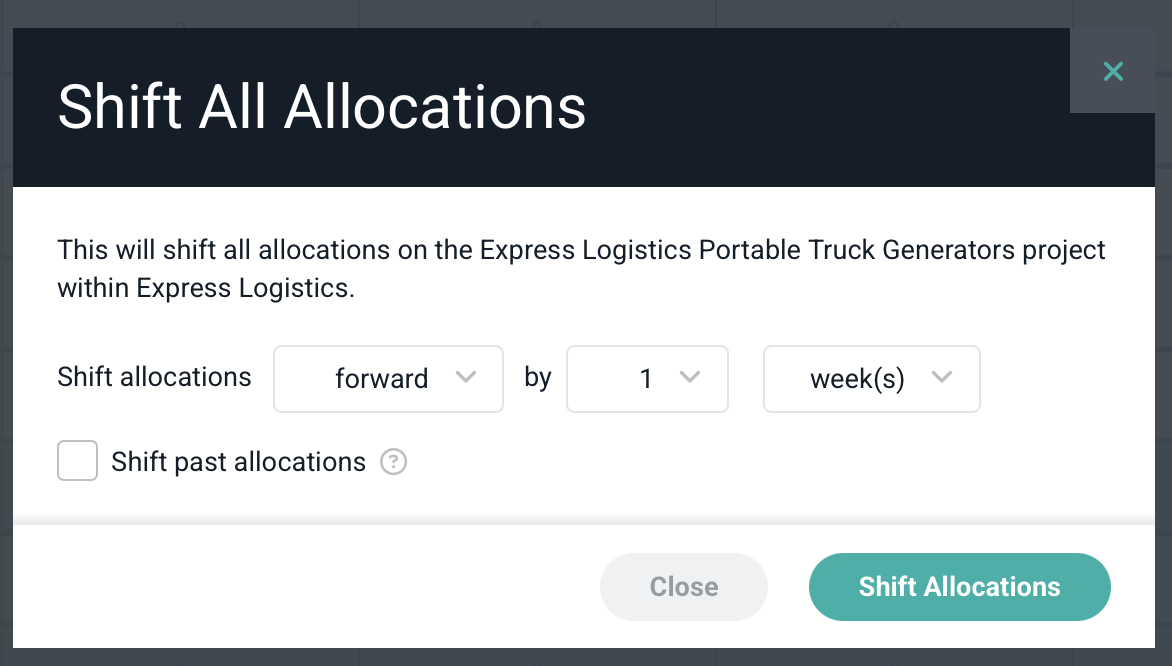Image resolution: width=1172 pixels, height=666 pixels.
Task: Open the forward direction dropdown
Action: [387, 379]
